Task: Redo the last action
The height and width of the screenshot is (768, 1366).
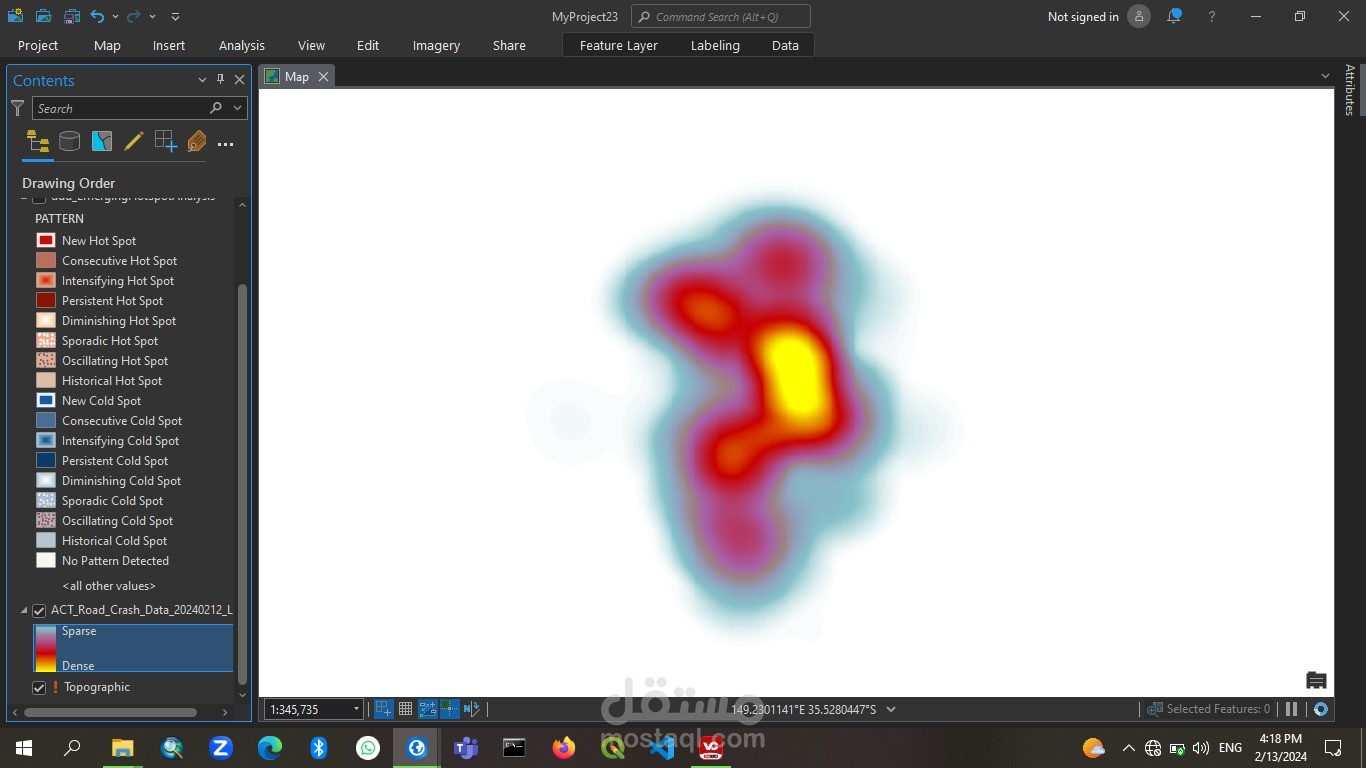Action: pos(133,16)
